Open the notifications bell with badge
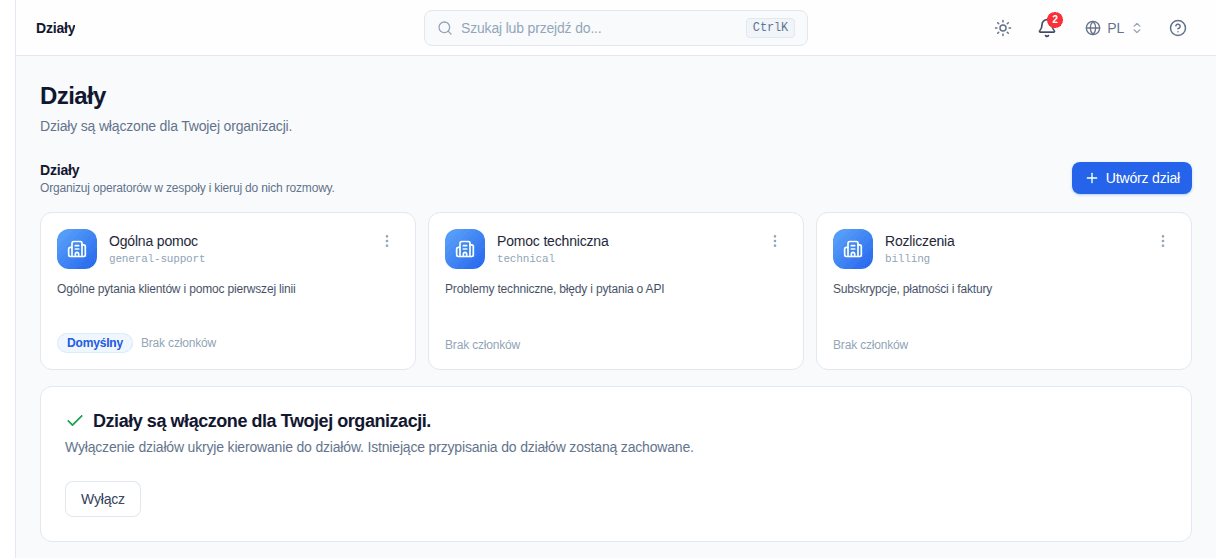 pos(1047,28)
